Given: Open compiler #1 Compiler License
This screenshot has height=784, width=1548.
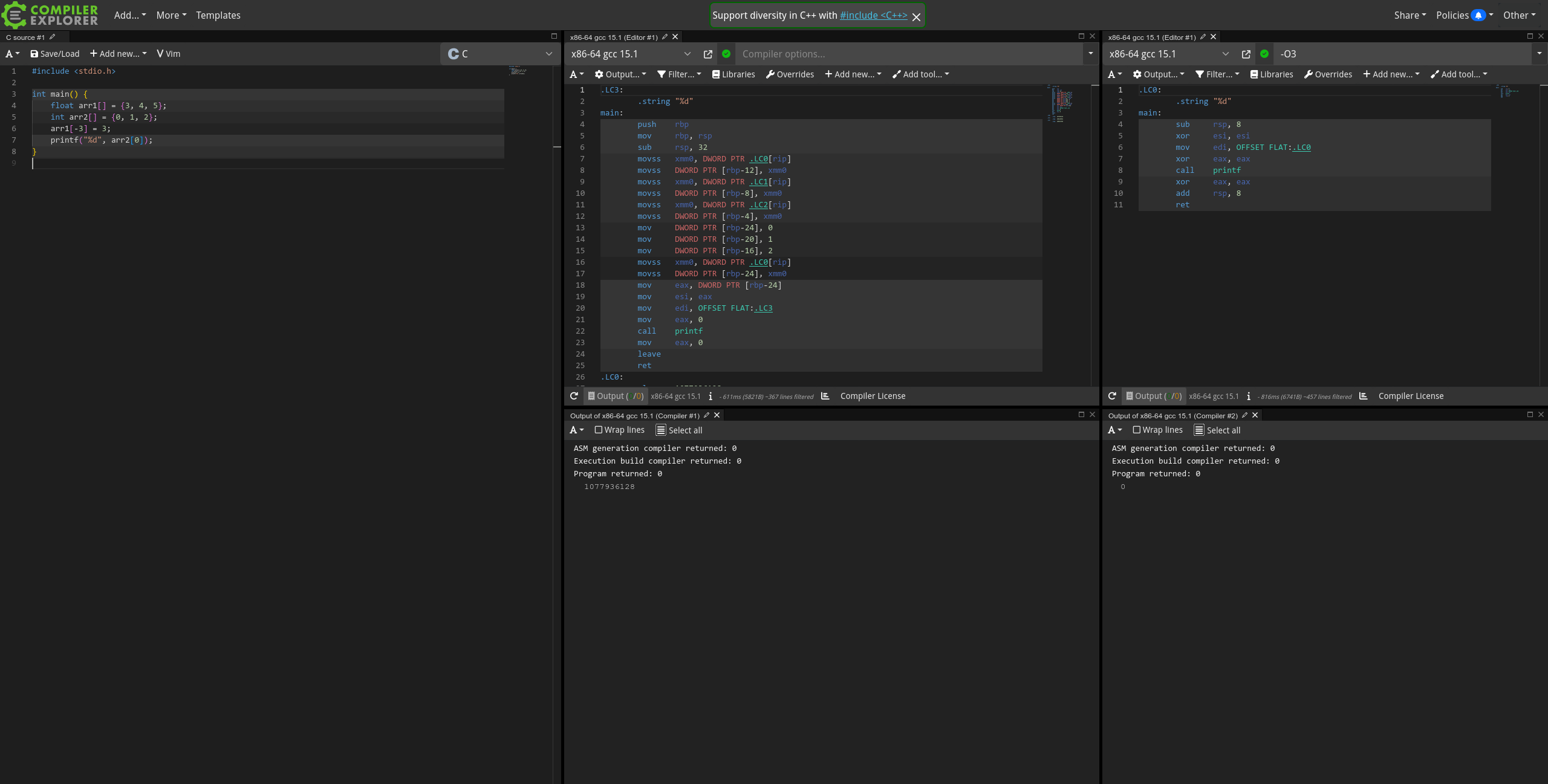Looking at the screenshot, I should coord(873,396).
